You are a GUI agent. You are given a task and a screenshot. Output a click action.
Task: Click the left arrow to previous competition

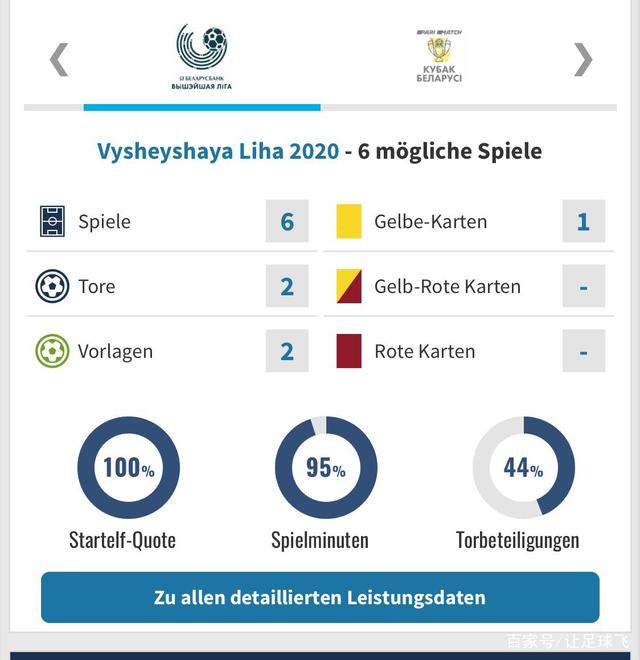59,59
